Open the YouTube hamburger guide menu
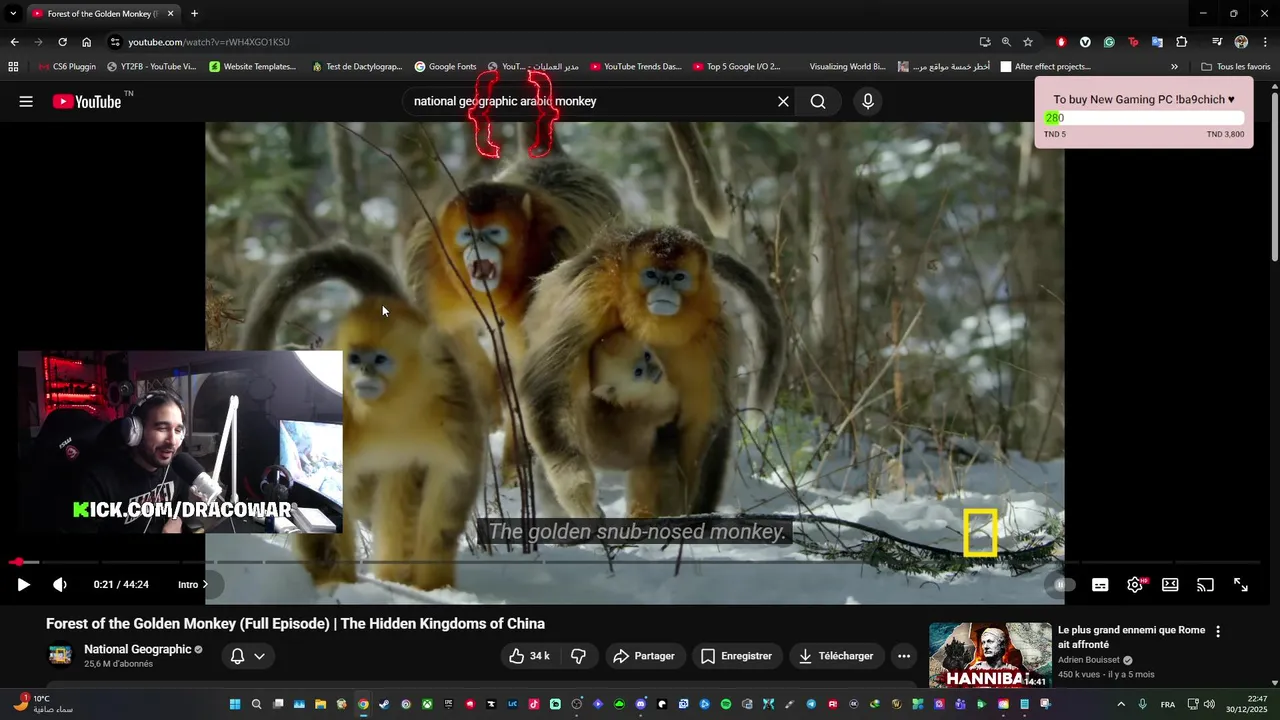 [26, 101]
